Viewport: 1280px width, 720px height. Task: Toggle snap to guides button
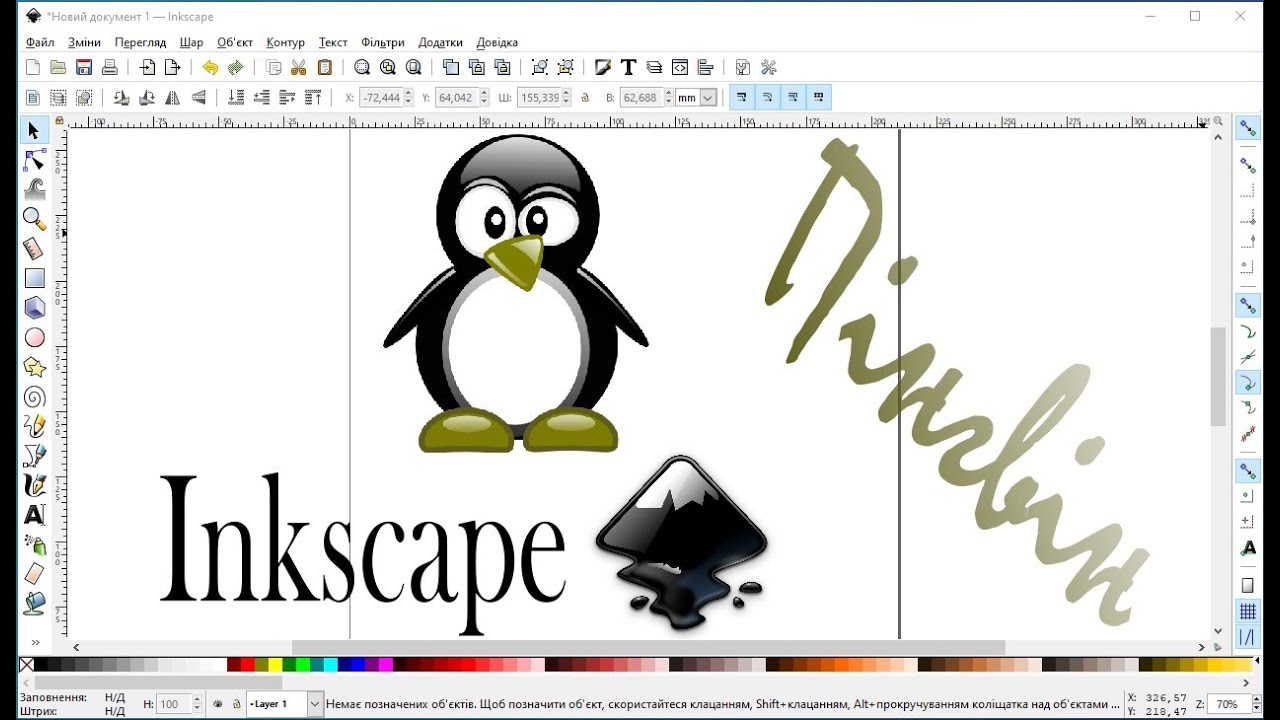[1248, 637]
